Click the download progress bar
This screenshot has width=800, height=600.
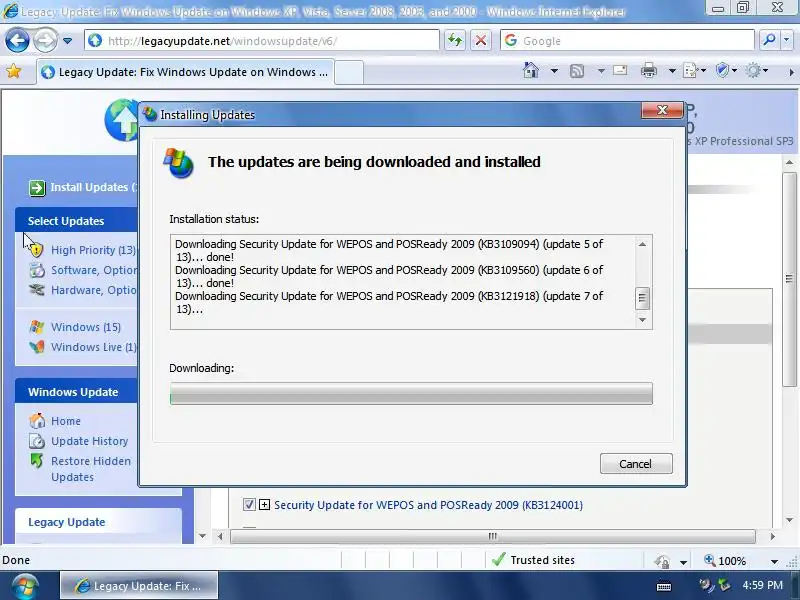click(411, 393)
